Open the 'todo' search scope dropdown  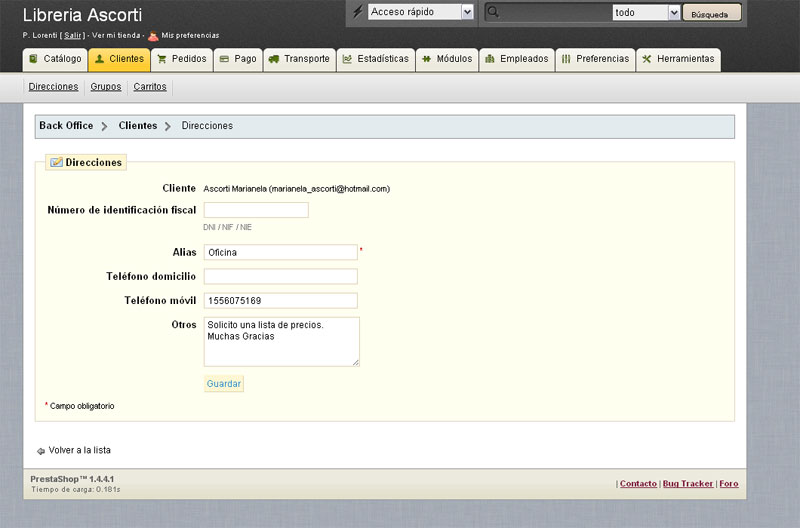coord(646,12)
